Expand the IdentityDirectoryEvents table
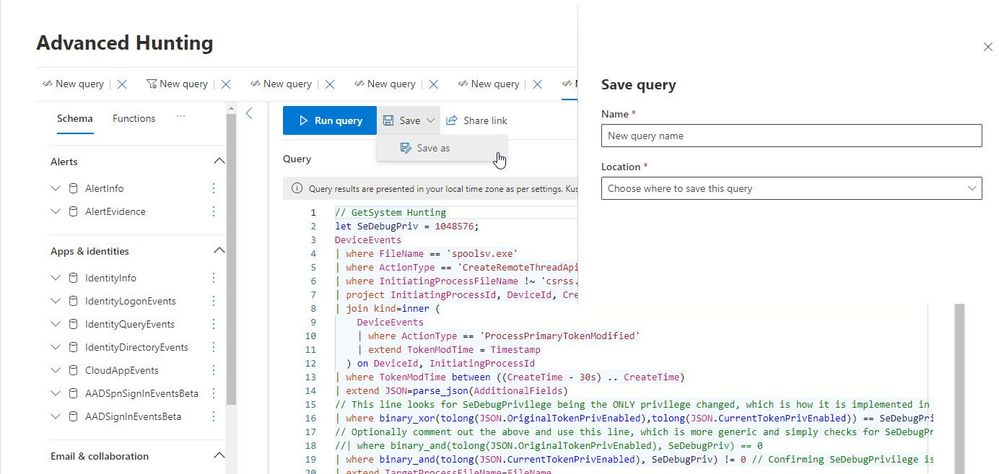Image resolution: width=999 pixels, height=474 pixels. (x=55, y=347)
